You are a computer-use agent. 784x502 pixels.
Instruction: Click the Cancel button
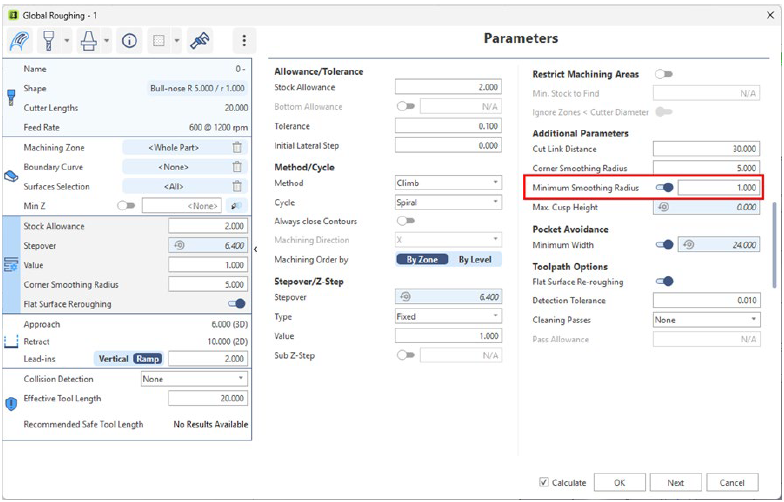732,482
